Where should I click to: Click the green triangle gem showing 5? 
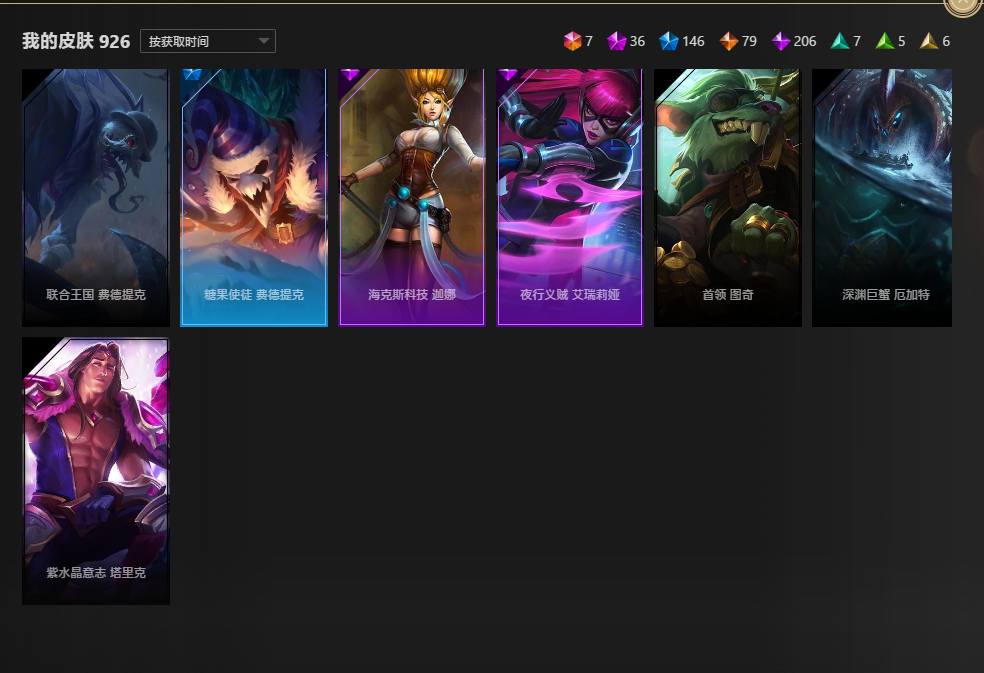coord(884,41)
